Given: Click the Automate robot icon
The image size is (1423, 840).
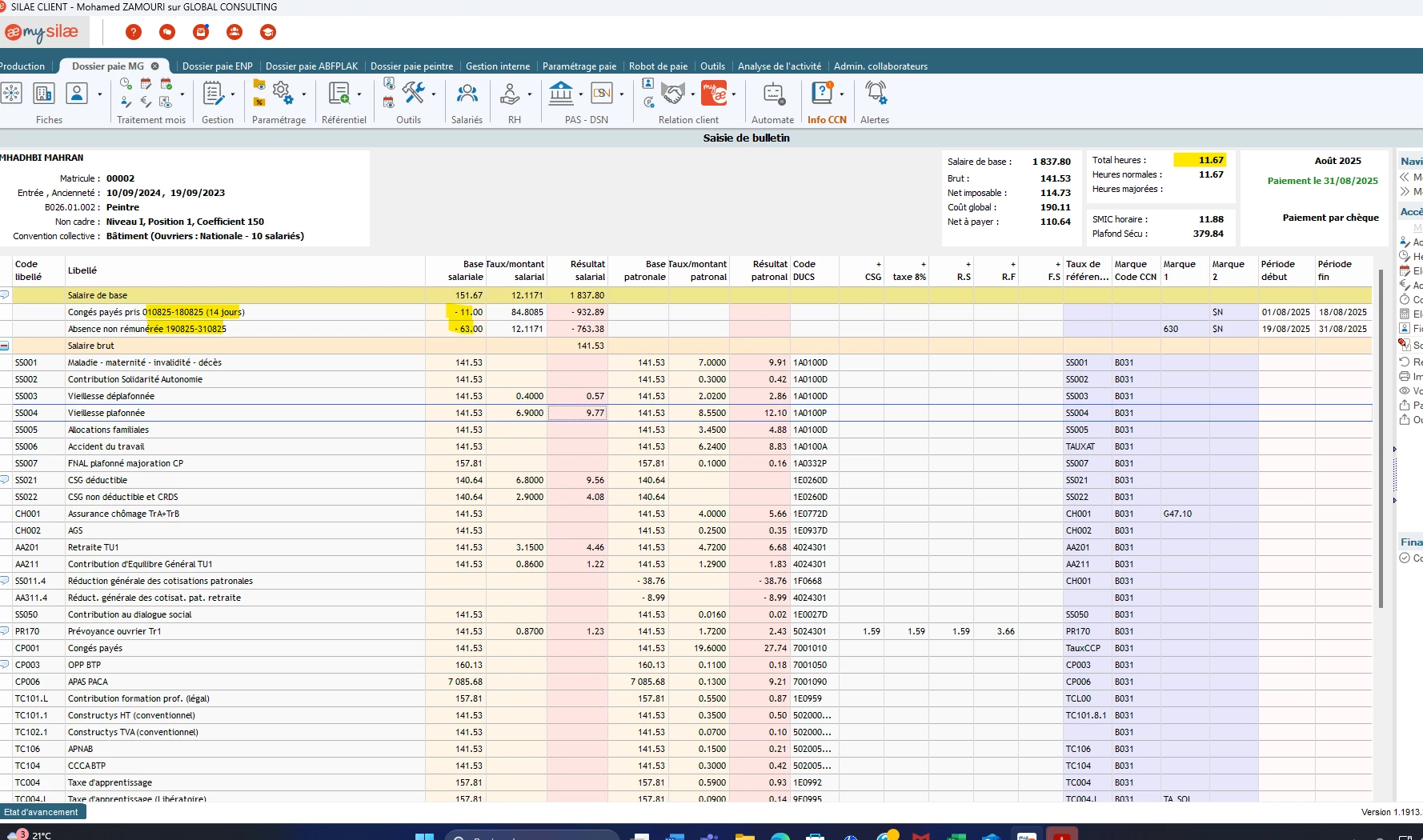Looking at the screenshot, I should pyautogui.click(x=773, y=94).
